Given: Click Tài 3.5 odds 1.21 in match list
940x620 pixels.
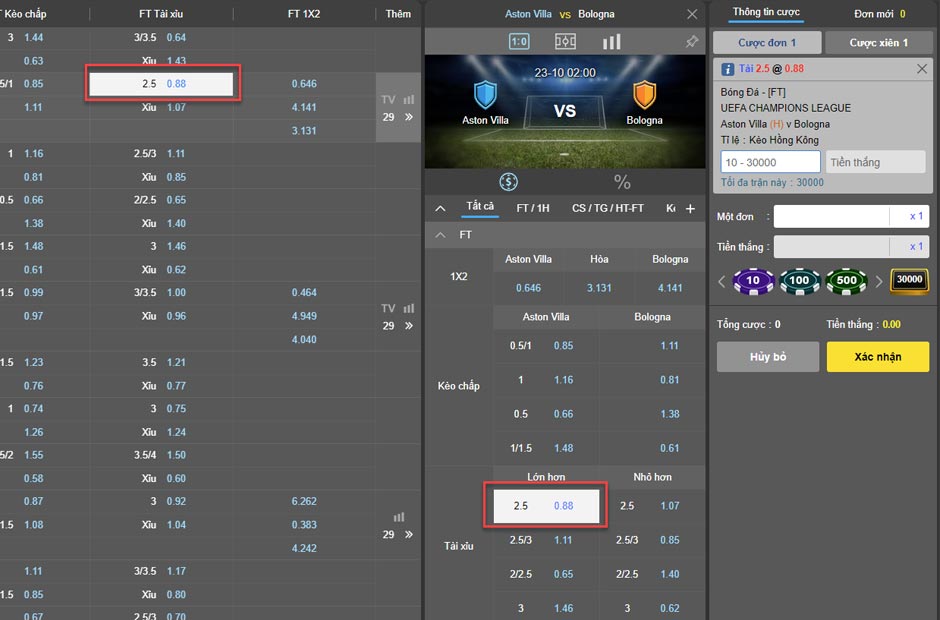Looking at the screenshot, I should coord(176,362).
